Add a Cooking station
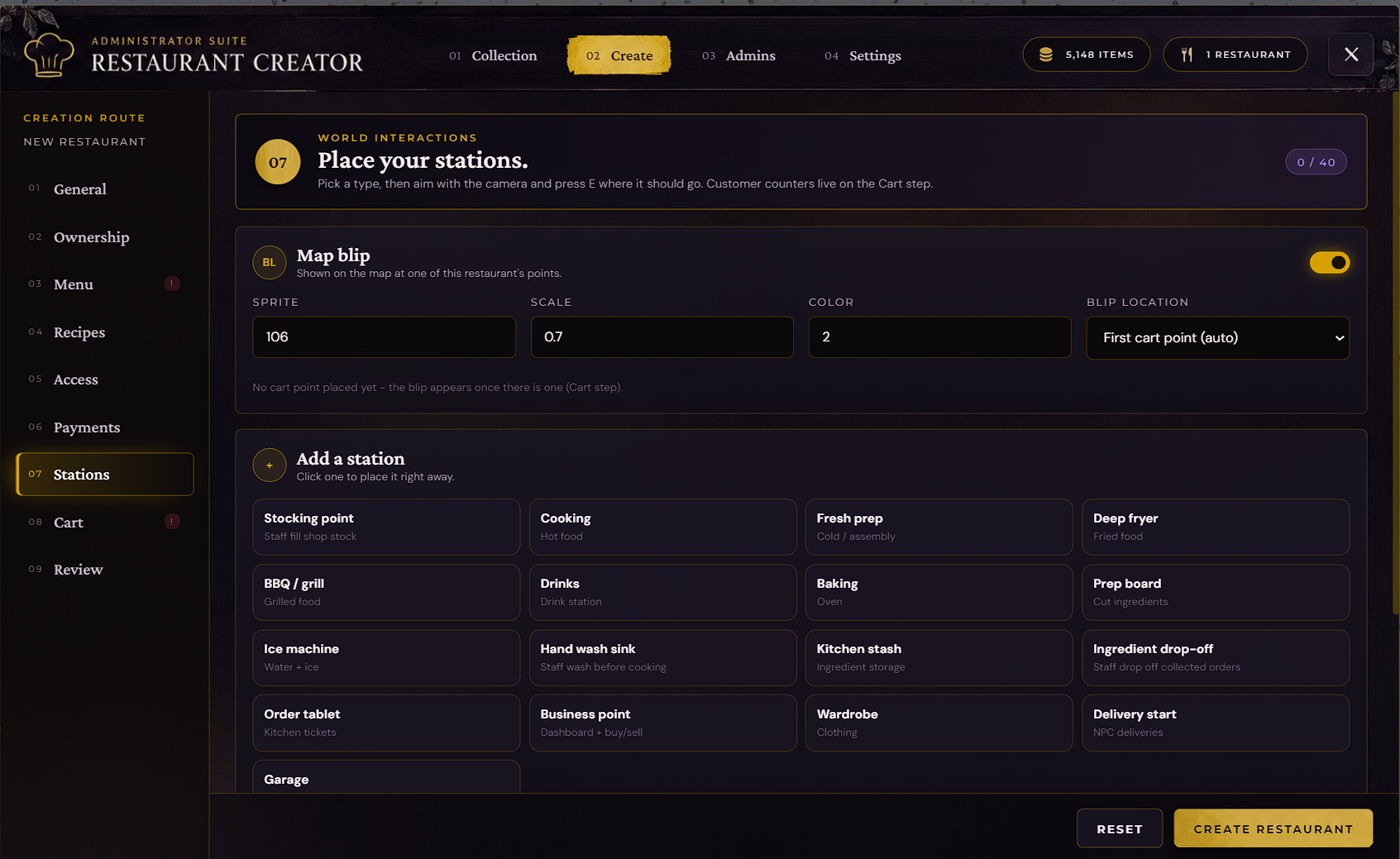The height and width of the screenshot is (859, 1400). point(663,527)
